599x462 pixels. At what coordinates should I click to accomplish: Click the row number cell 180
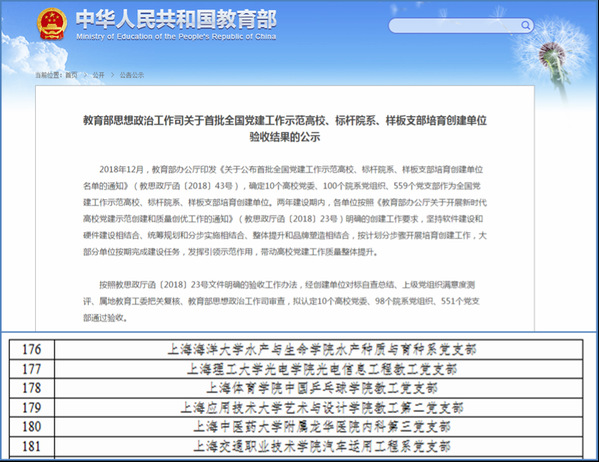coord(32,426)
